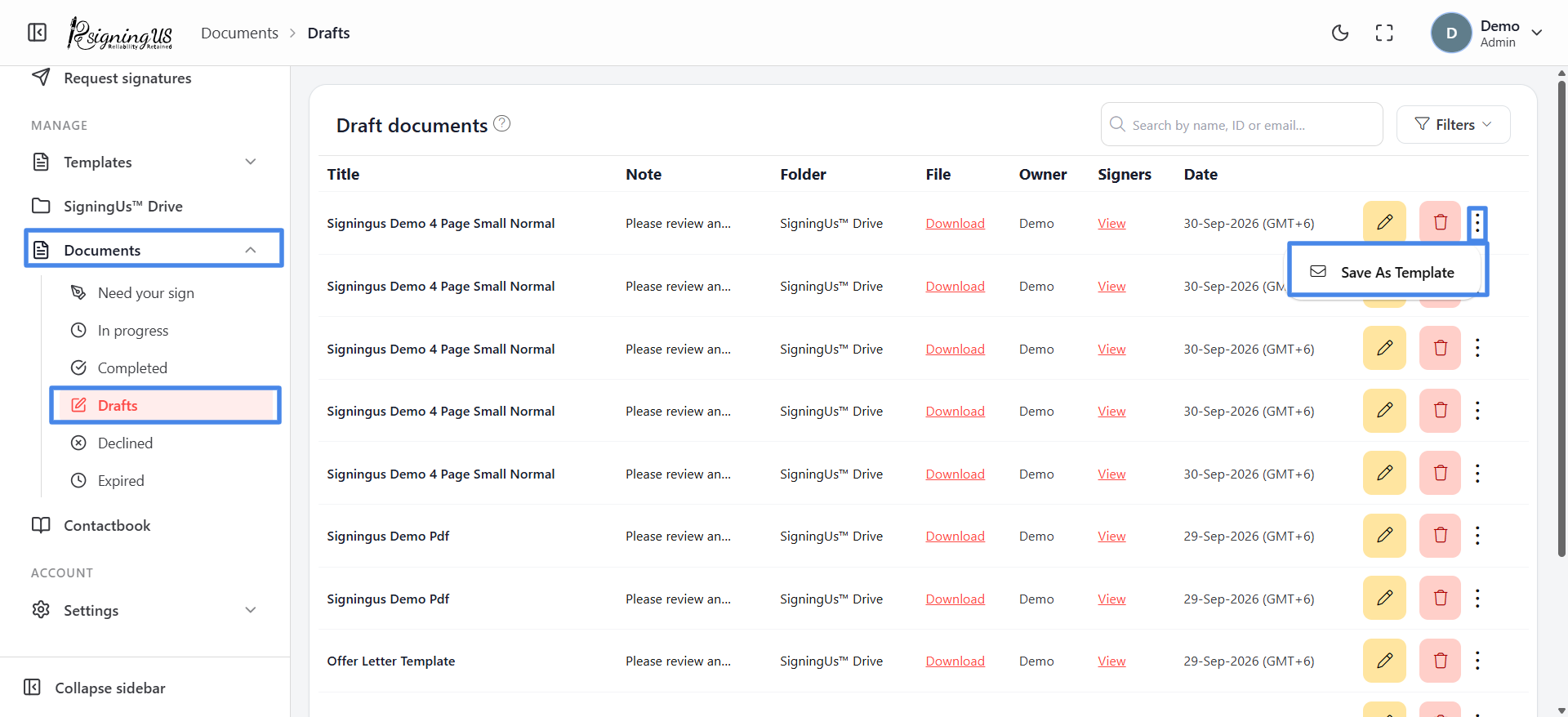Viewport: 1568px width, 717px height.
Task: Expand the Templates section chevron
Action: (x=251, y=162)
